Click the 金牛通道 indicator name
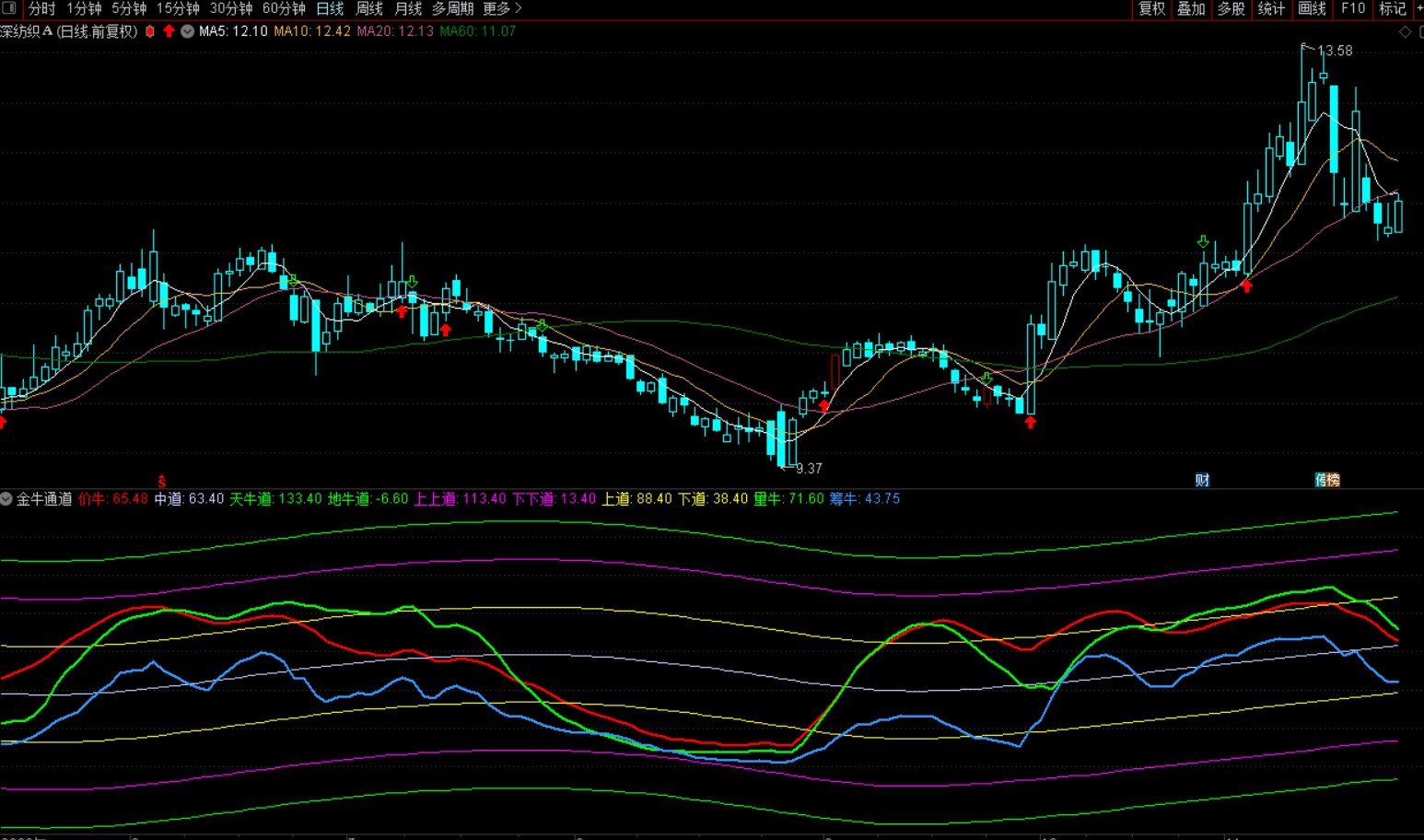 click(x=44, y=499)
